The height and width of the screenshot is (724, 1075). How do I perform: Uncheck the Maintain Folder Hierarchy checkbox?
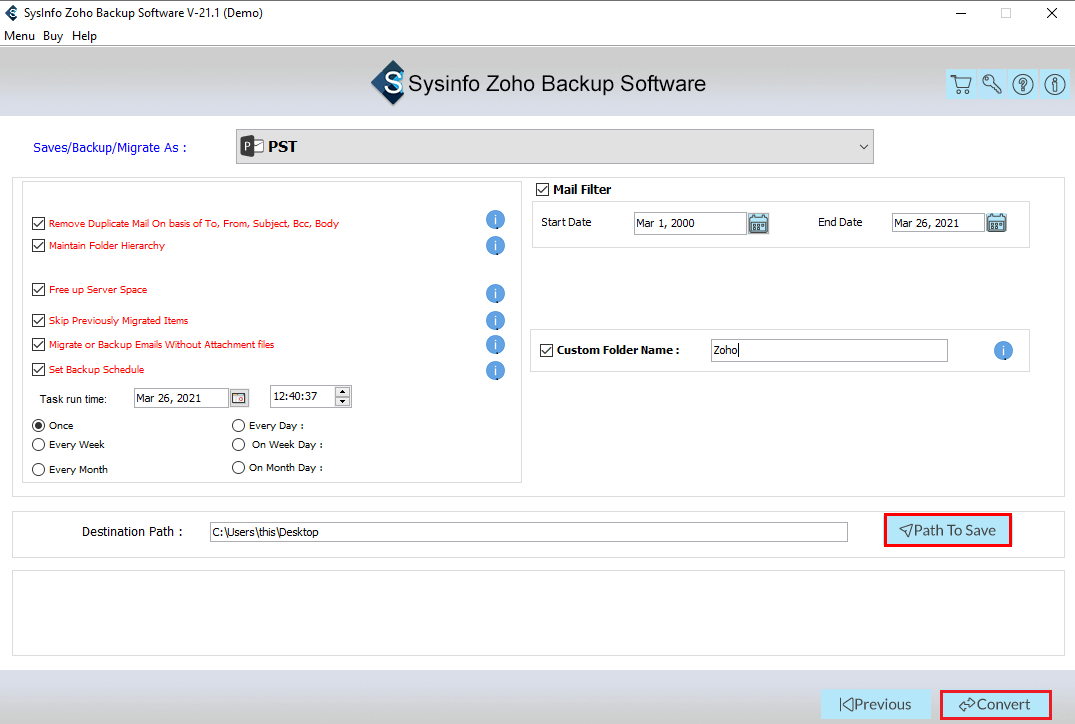tap(39, 246)
